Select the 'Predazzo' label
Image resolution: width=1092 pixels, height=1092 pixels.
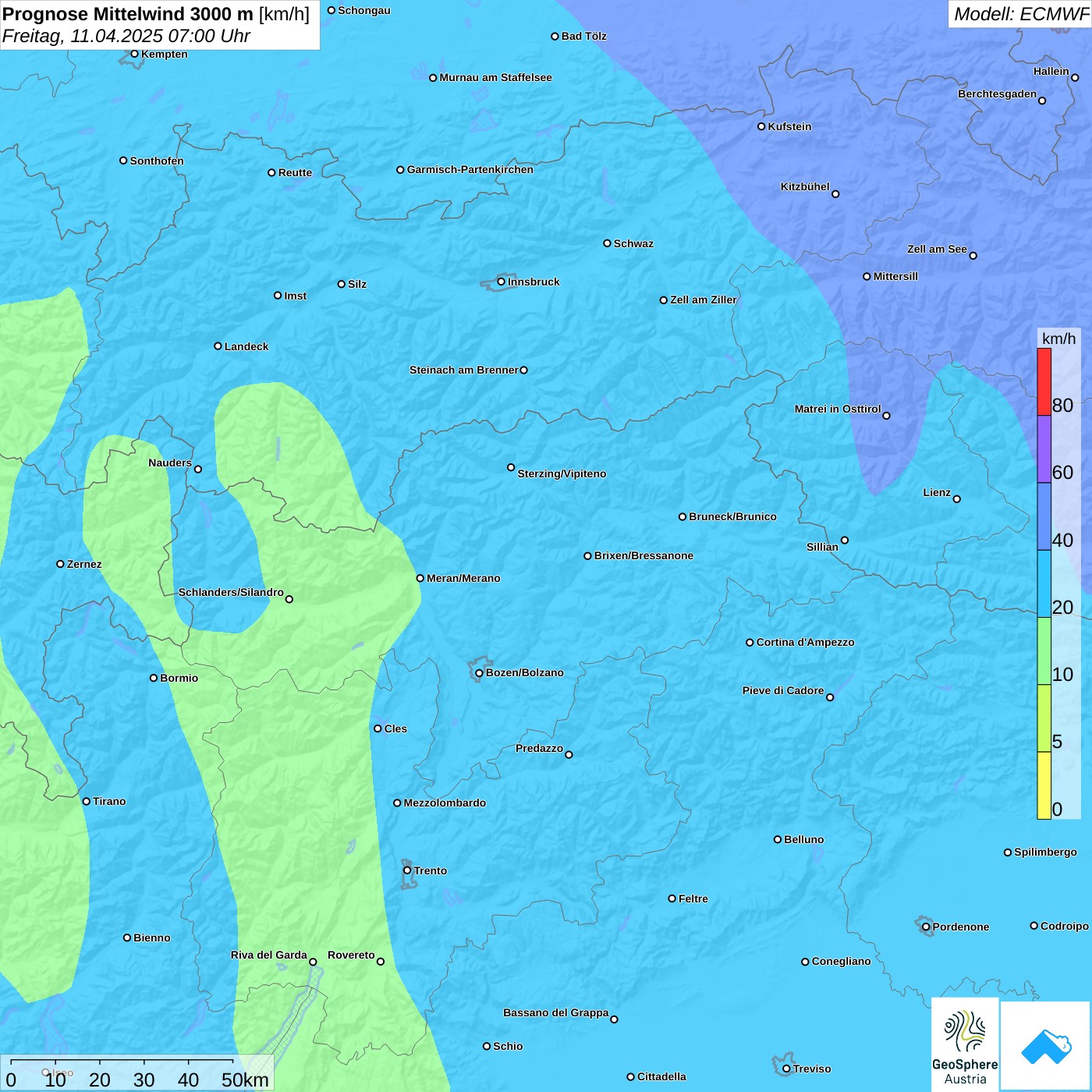click(x=539, y=748)
